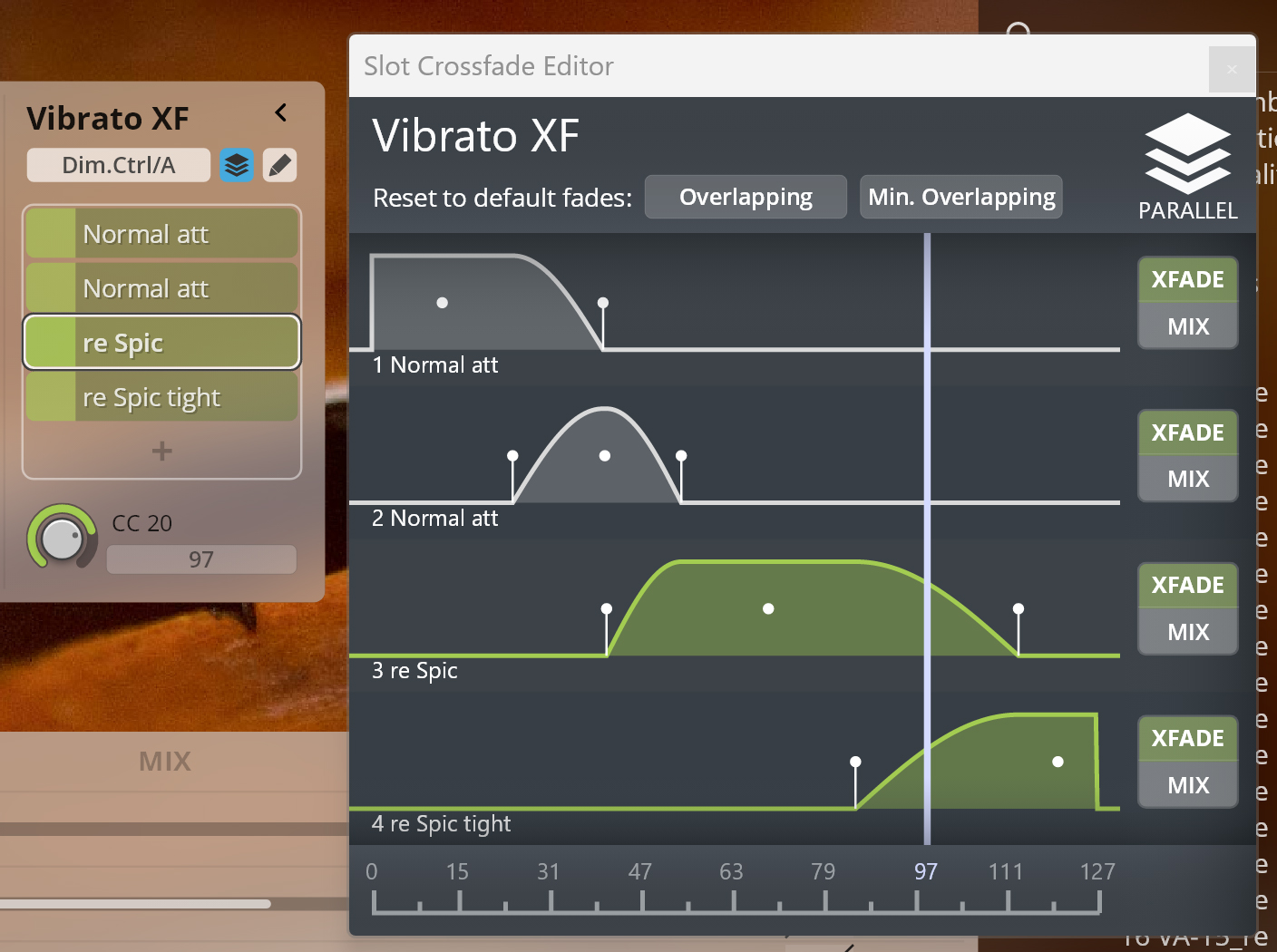
Task: Click the CC 20 knob
Action: coord(62,539)
